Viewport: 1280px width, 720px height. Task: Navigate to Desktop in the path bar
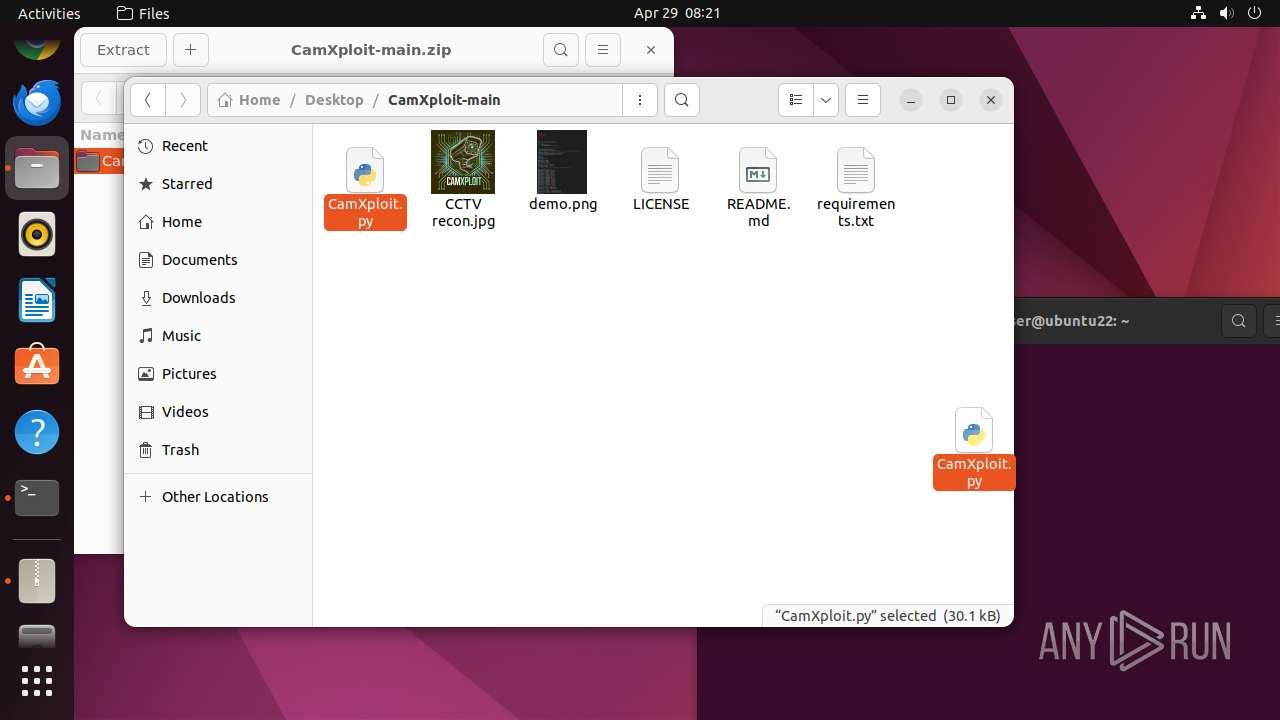pyautogui.click(x=334, y=100)
